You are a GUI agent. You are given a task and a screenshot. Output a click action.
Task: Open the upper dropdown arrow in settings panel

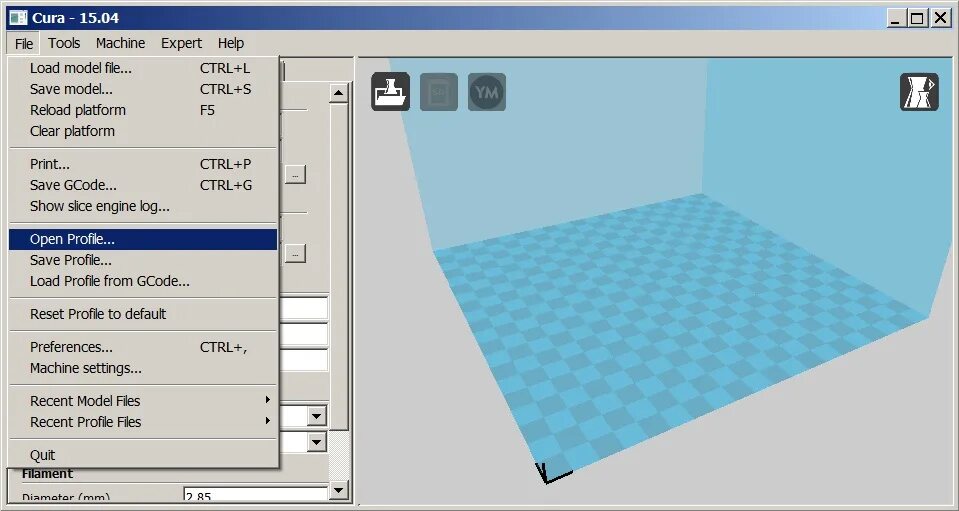tap(316, 417)
